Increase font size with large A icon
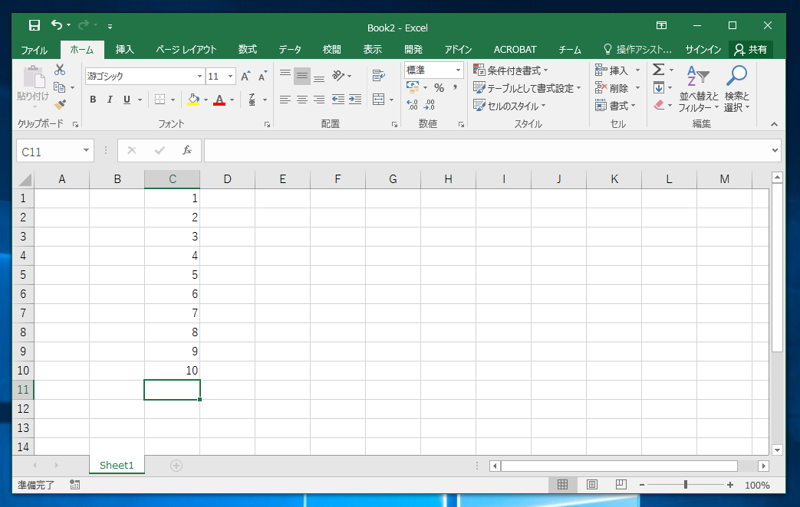800x507 pixels. pos(245,77)
